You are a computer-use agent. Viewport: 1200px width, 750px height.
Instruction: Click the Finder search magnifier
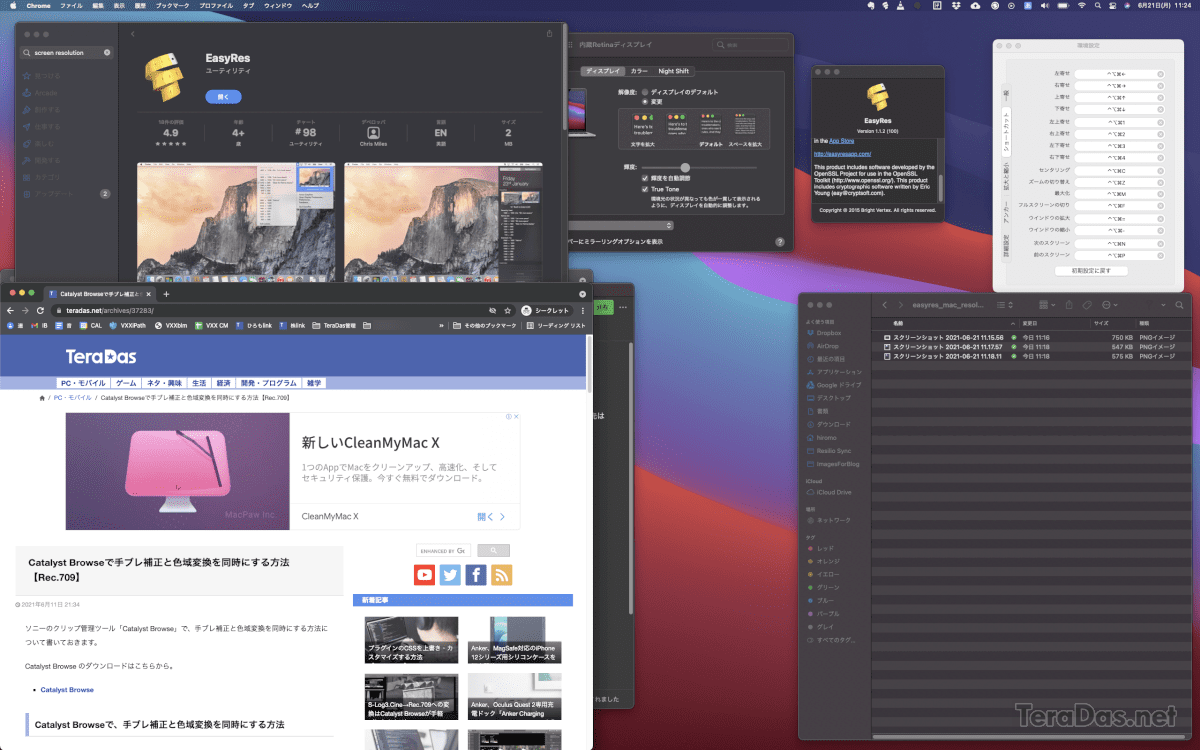(x=1179, y=304)
